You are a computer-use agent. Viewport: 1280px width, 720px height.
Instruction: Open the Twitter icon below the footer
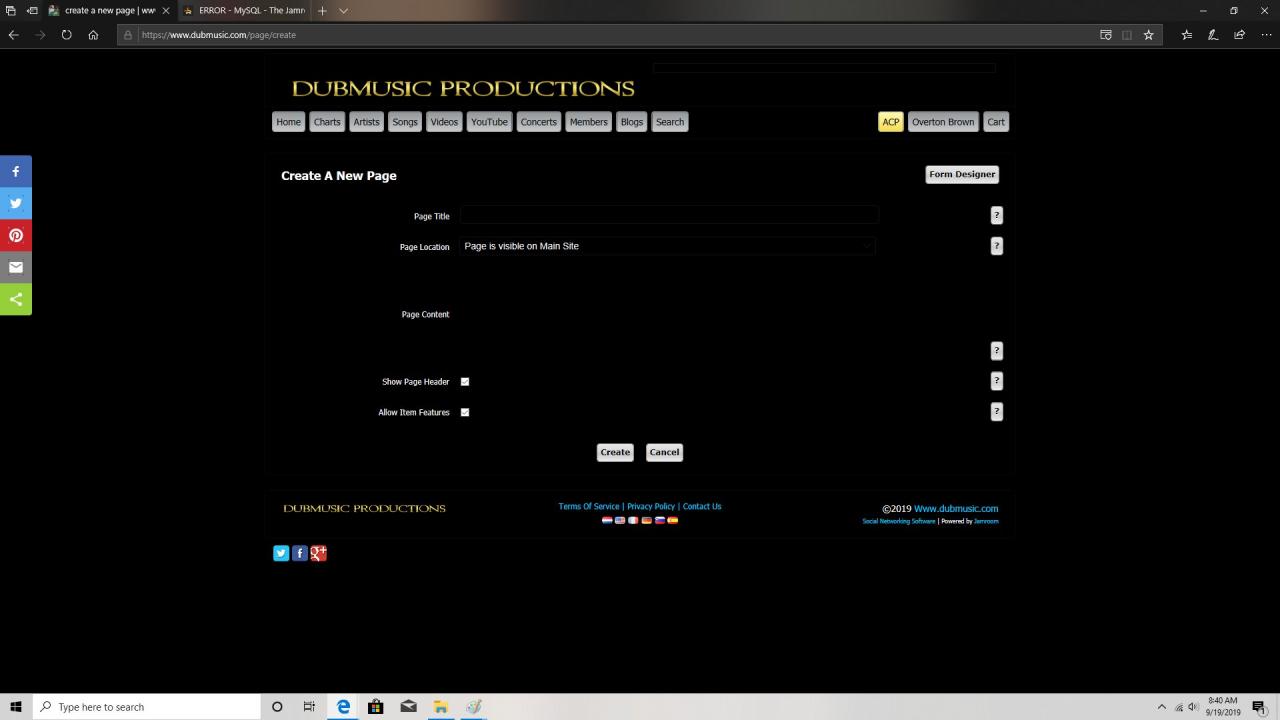[281, 553]
